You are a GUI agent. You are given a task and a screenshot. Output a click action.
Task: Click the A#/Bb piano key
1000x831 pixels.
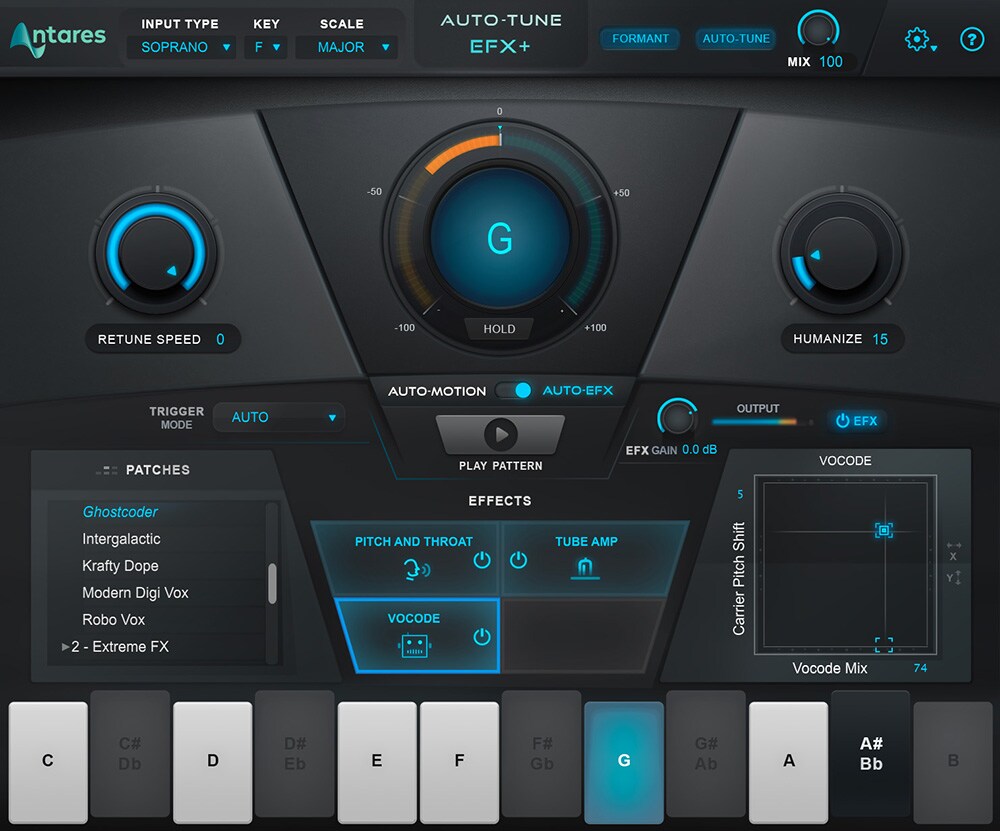(x=871, y=753)
